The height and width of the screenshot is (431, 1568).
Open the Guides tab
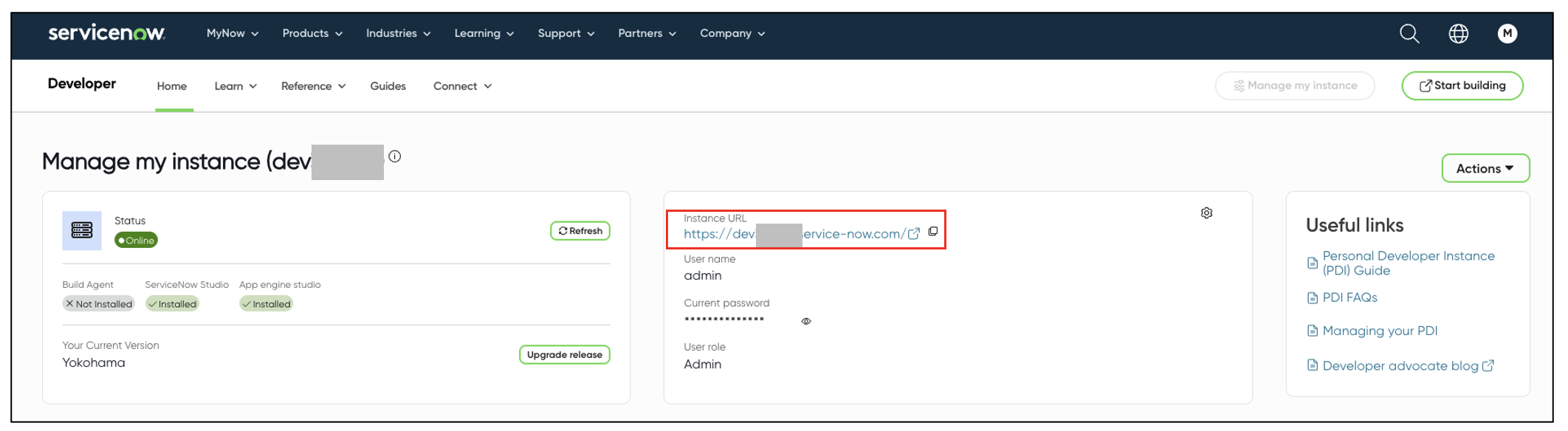click(x=388, y=86)
